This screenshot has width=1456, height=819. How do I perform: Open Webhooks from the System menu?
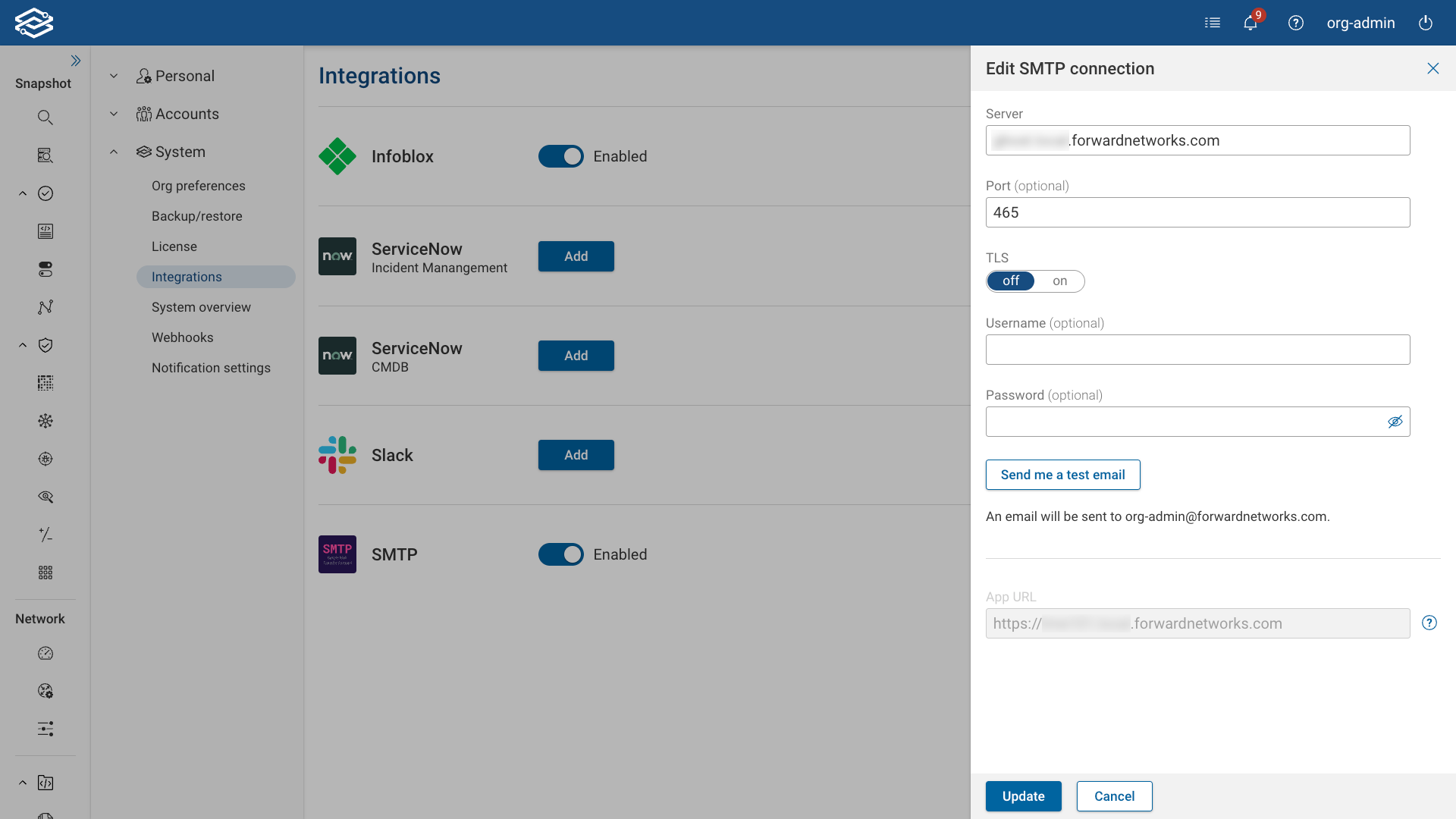click(x=182, y=337)
